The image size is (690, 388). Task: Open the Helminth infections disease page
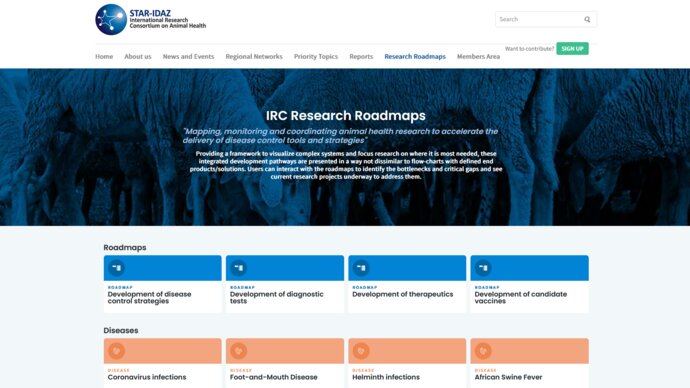pyautogui.click(x=407, y=363)
